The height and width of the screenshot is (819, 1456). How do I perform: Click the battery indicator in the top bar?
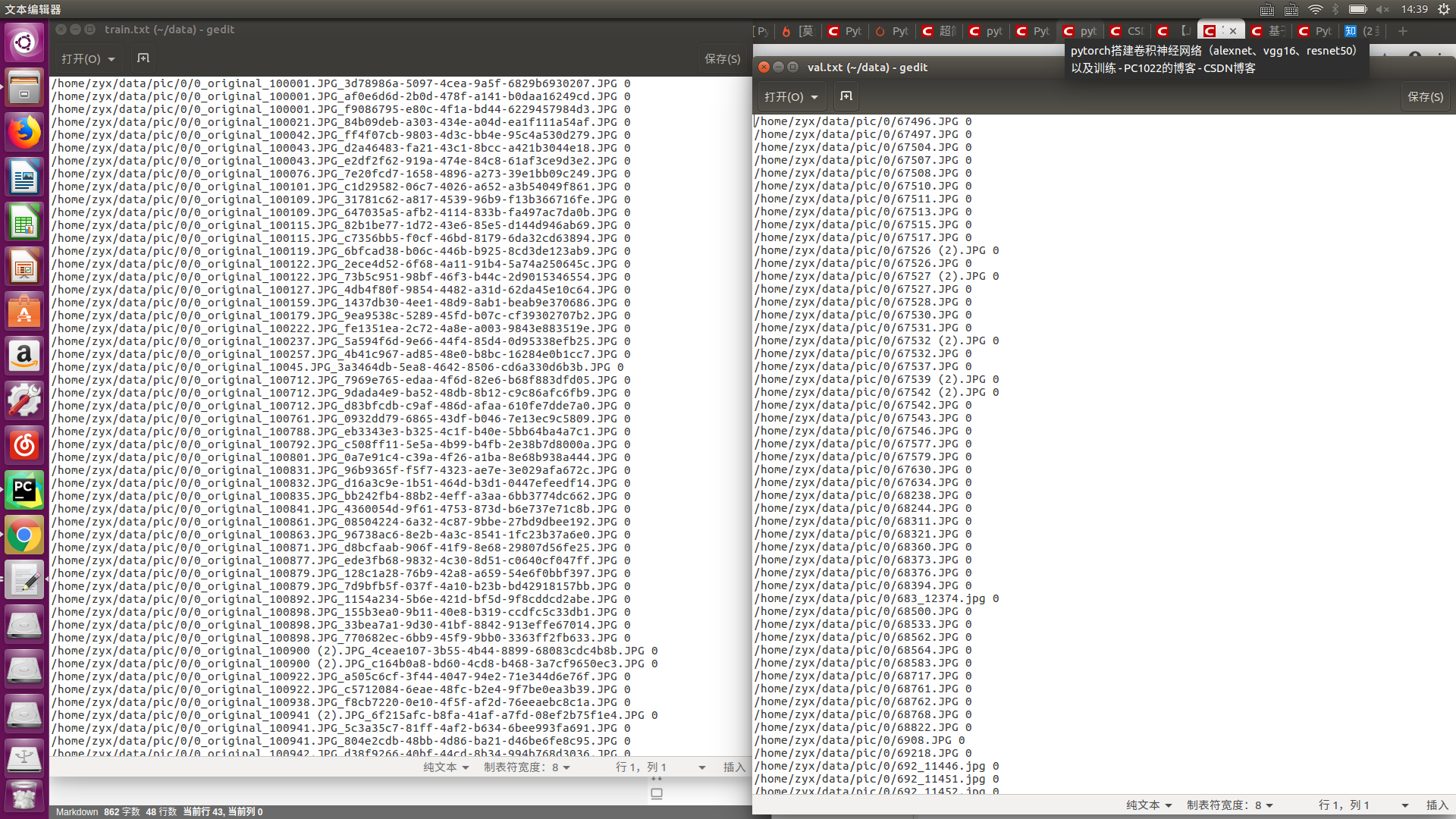coord(1357,10)
